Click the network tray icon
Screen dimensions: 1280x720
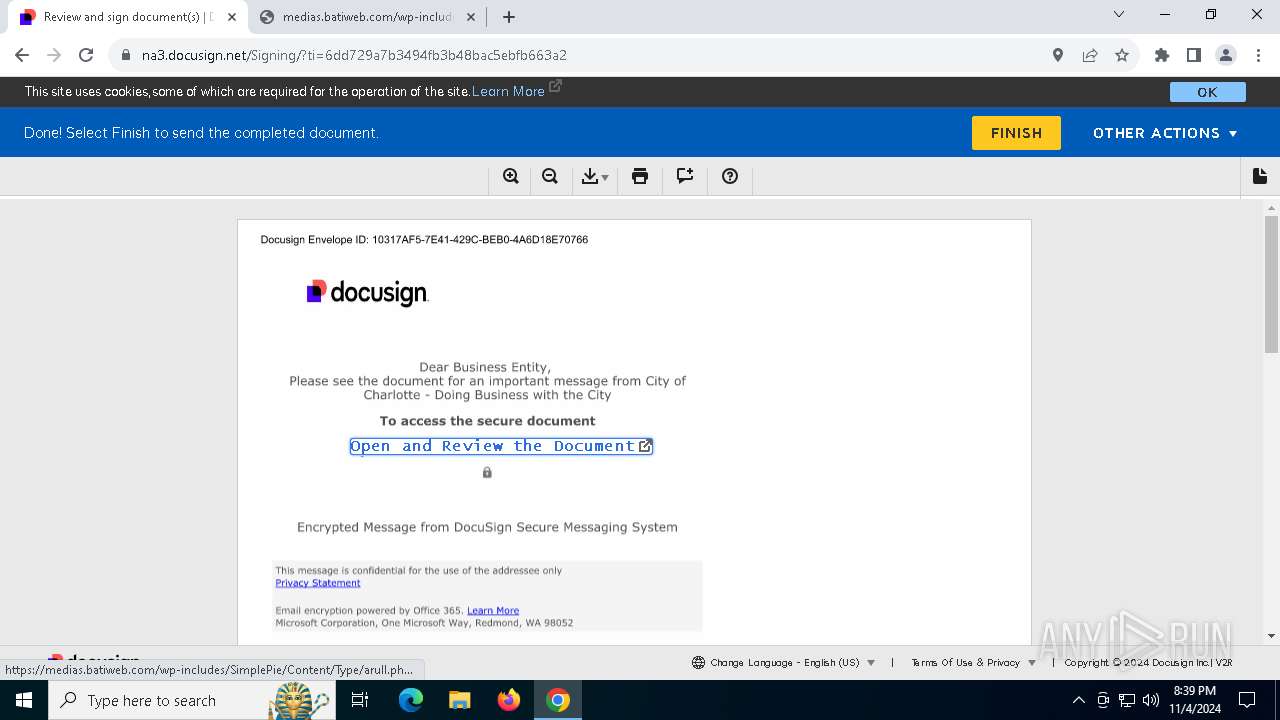pyautogui.click(x=1127, y=700)
